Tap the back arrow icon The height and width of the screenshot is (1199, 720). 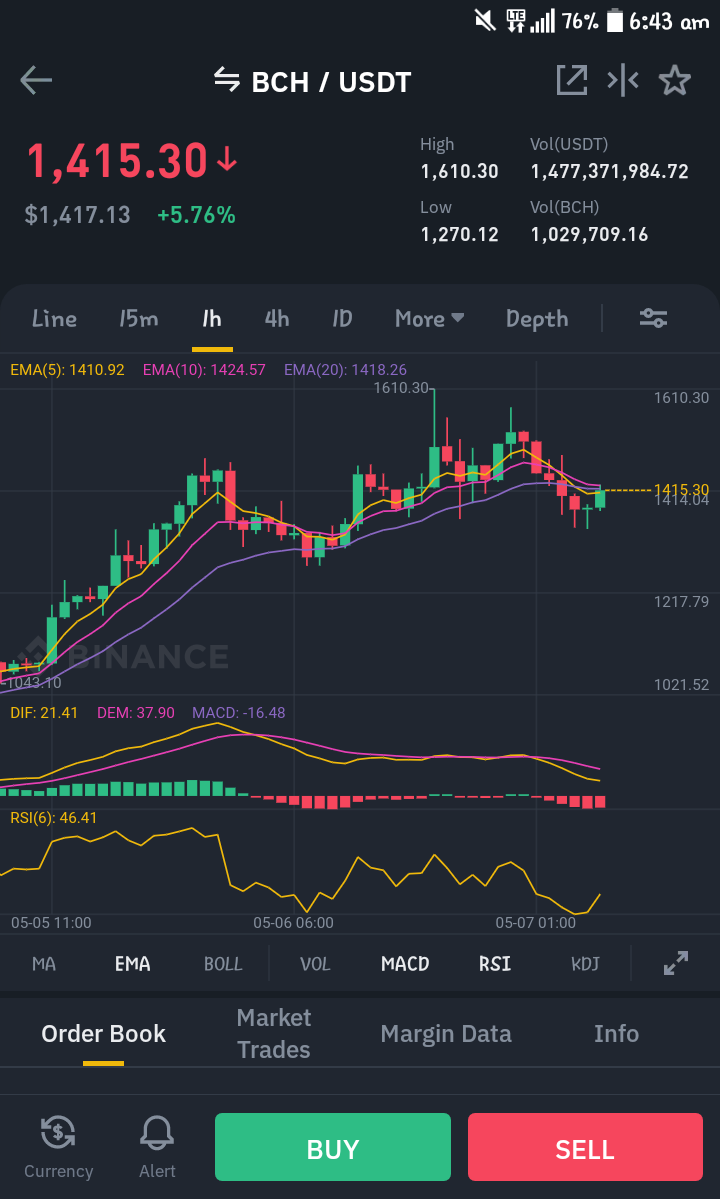[36, 80]
